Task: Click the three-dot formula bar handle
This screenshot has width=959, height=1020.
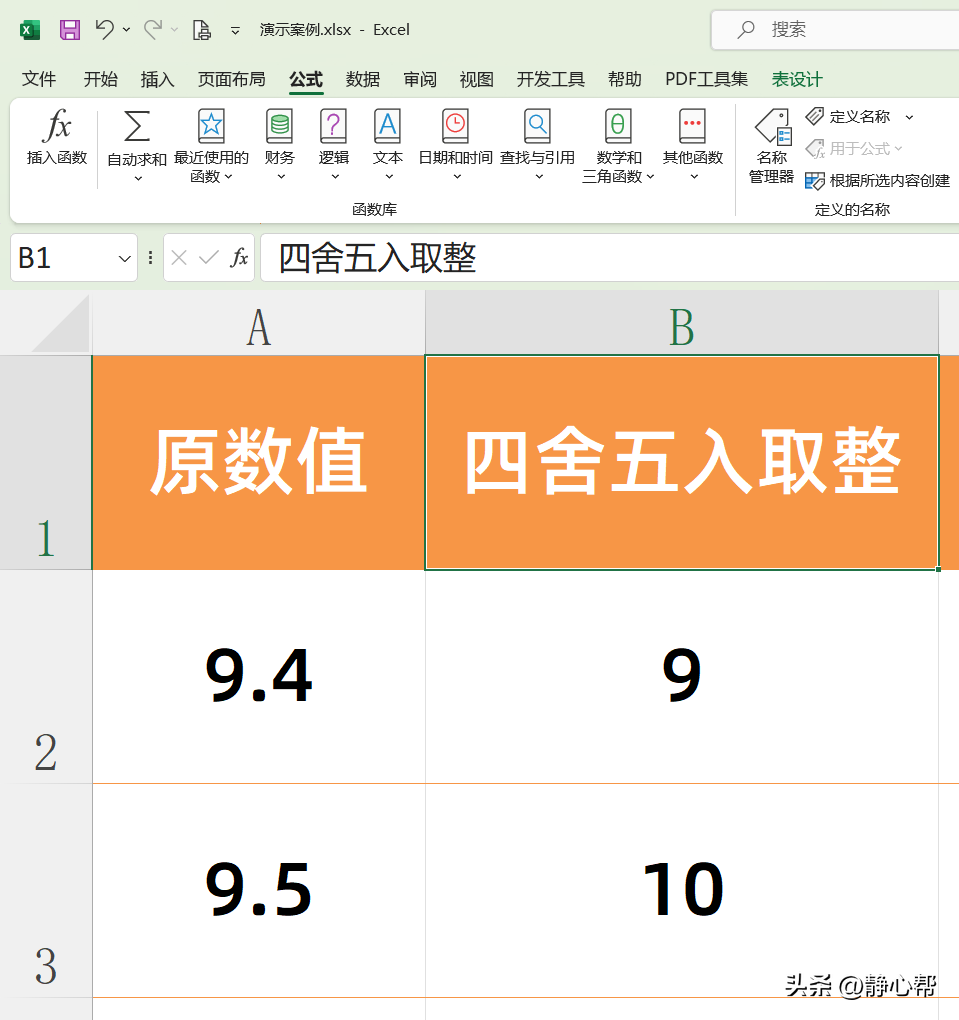Action: (x=150, y=258)
